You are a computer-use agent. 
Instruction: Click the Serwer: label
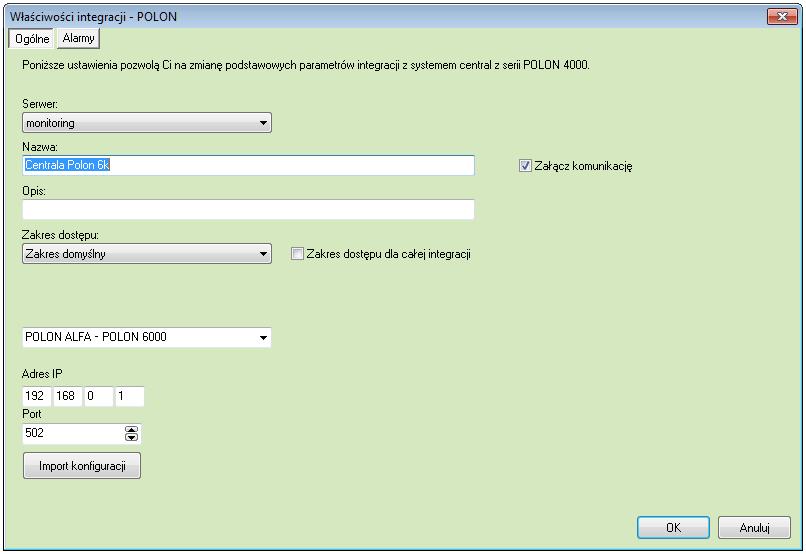coord(40,104)
